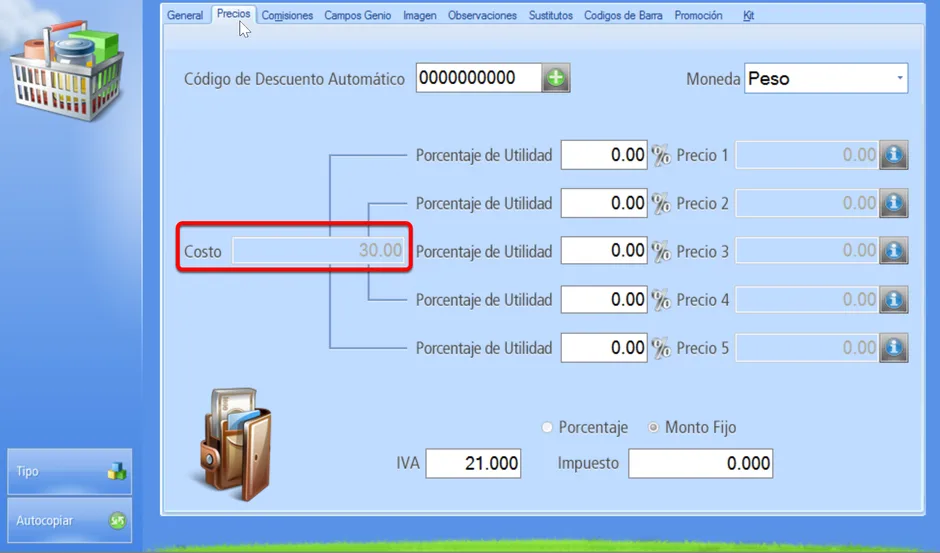The height and width of the screenshot is (553, 940).
Task: Click the Precio 5 value field
Action: (x=807, y=348)
